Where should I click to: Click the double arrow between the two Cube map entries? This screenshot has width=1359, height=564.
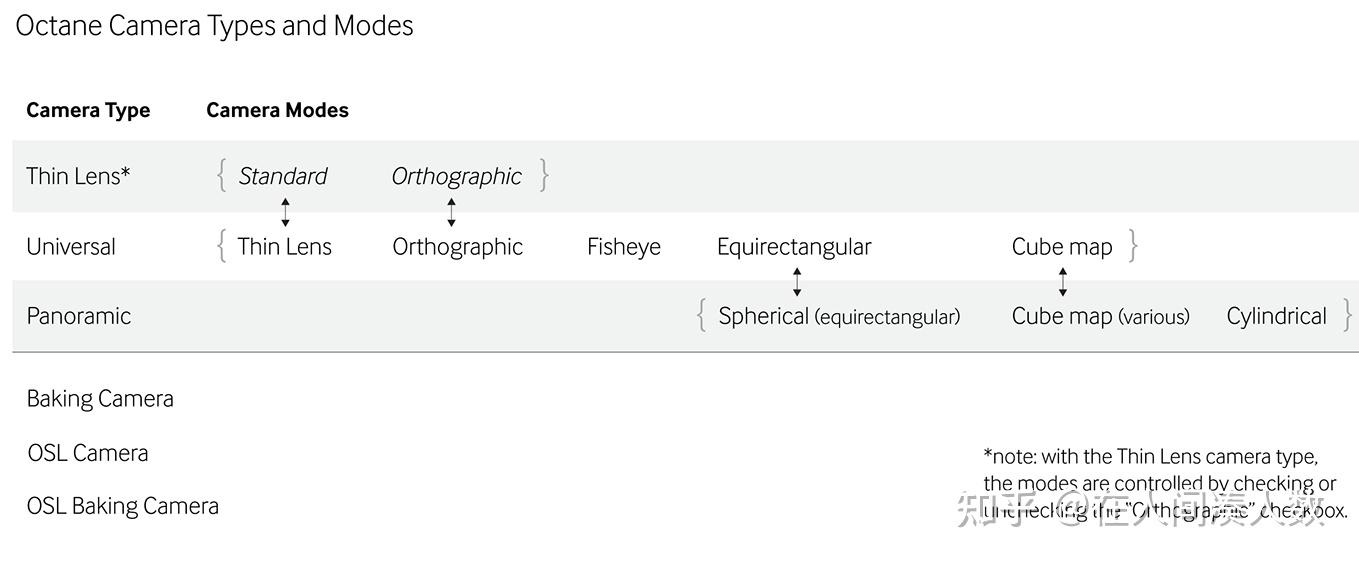pos(1062,282)
